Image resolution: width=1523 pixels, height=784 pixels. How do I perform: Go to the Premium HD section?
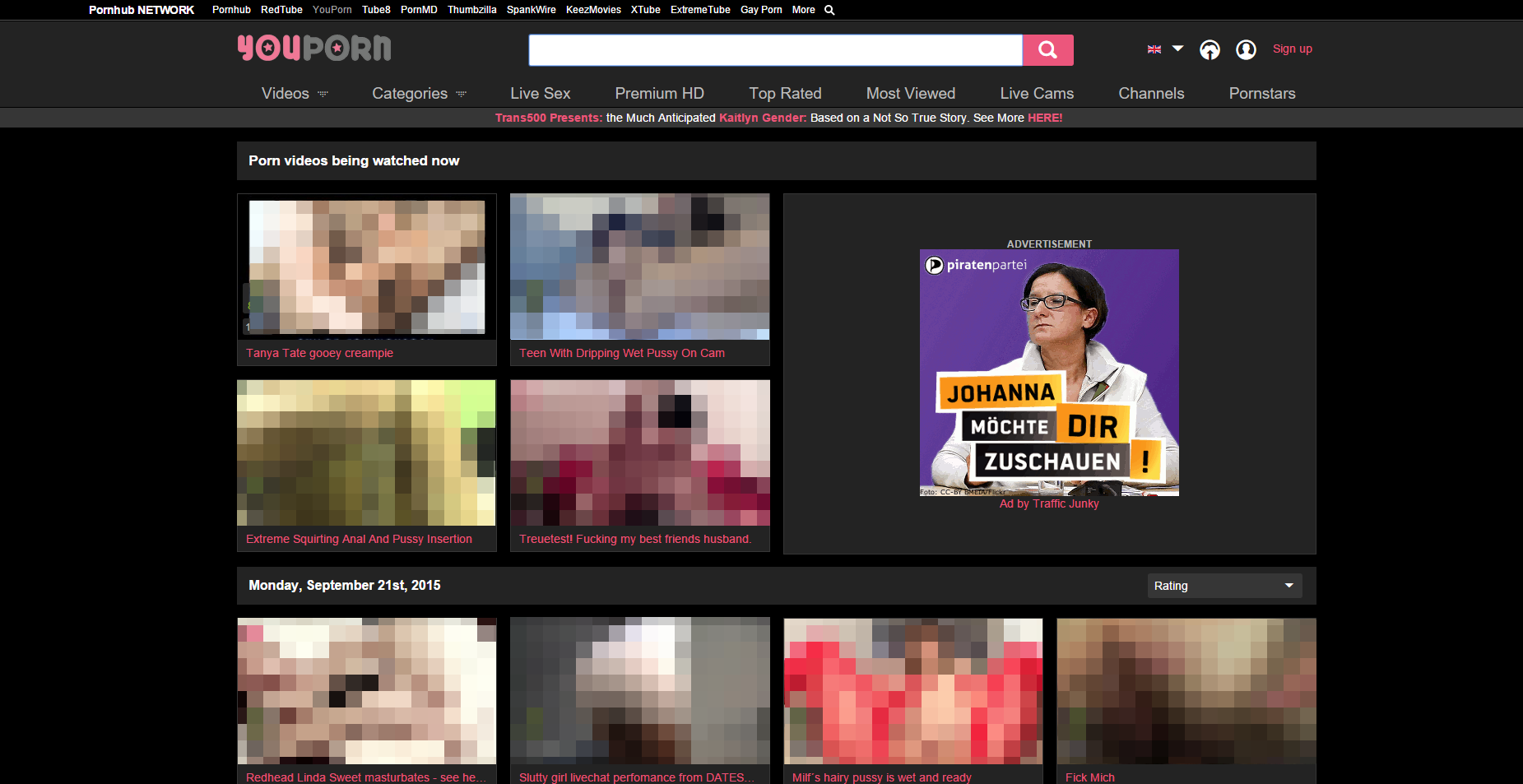[659, 93]
